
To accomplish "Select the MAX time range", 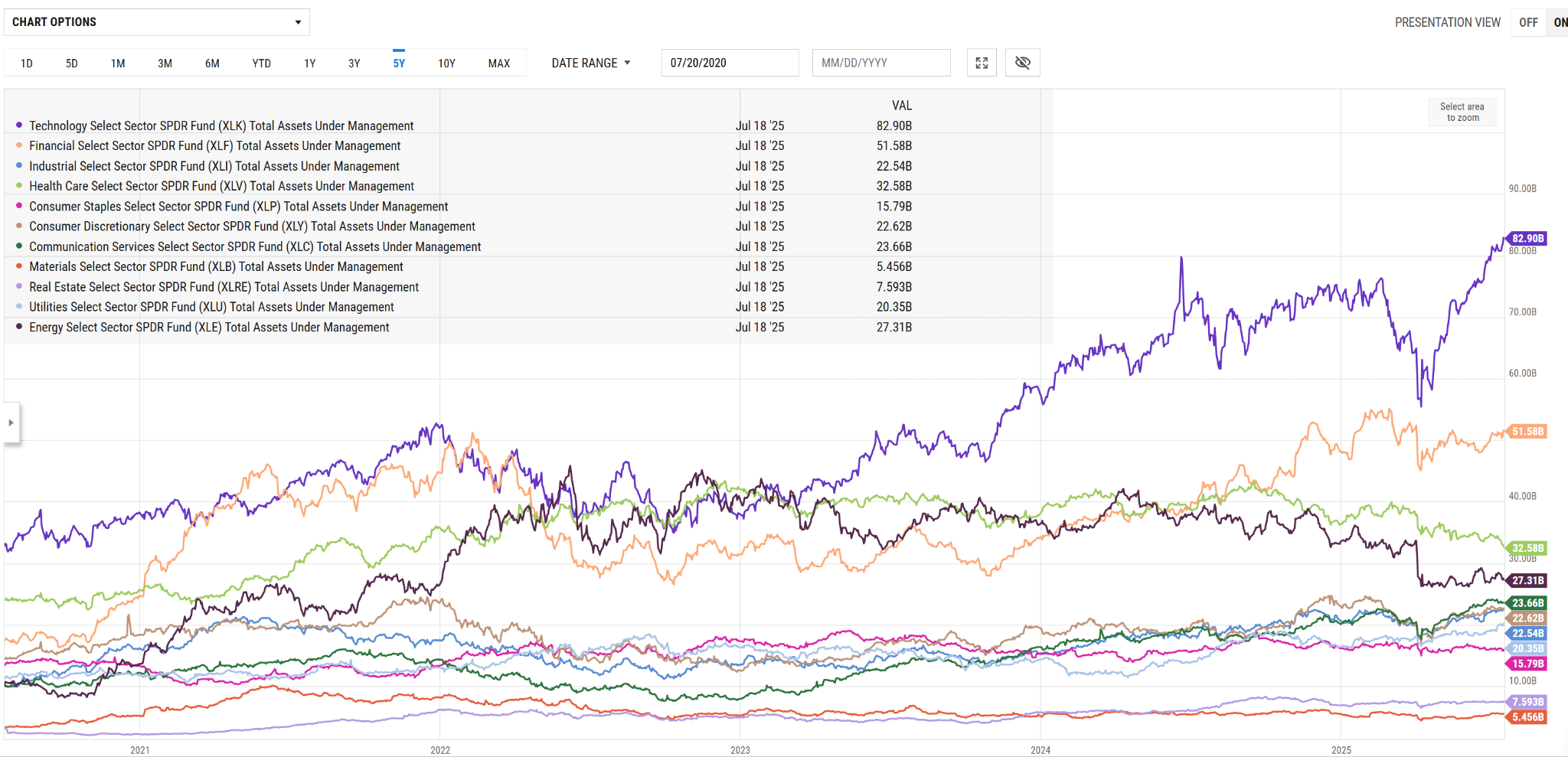I will 499,64.
